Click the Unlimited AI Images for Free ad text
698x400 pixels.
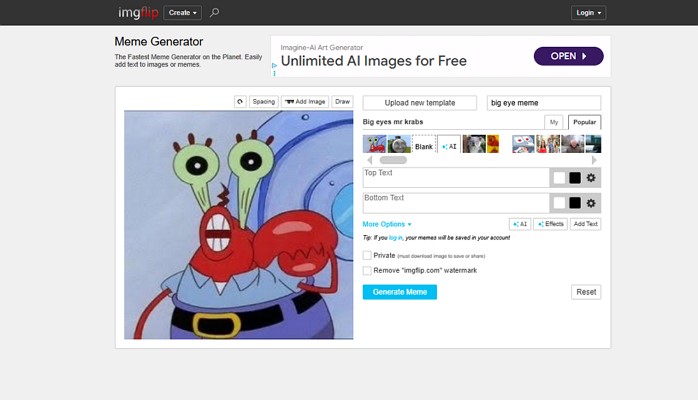pos(374,61)
